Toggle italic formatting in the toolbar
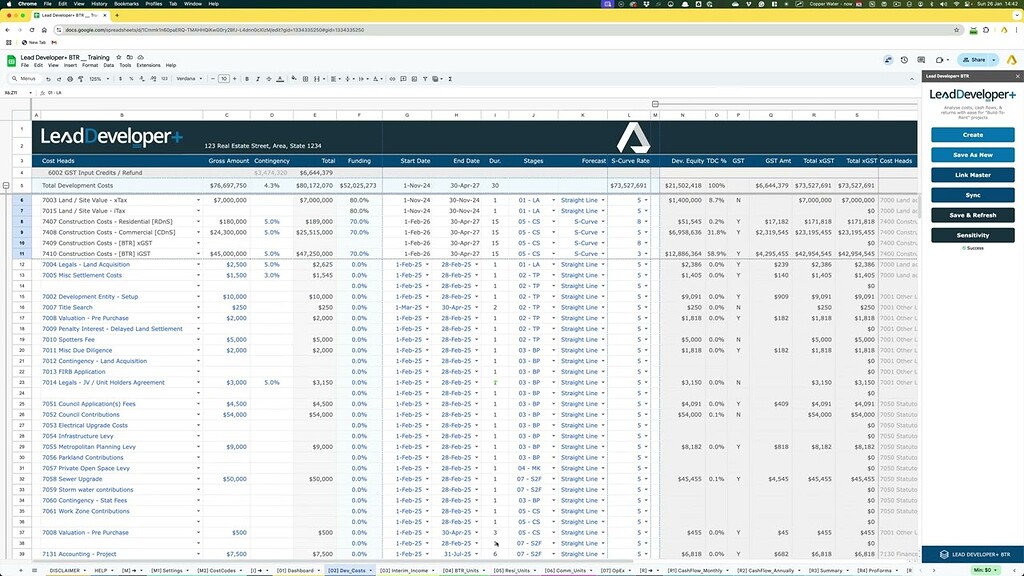 pos(258,79)
